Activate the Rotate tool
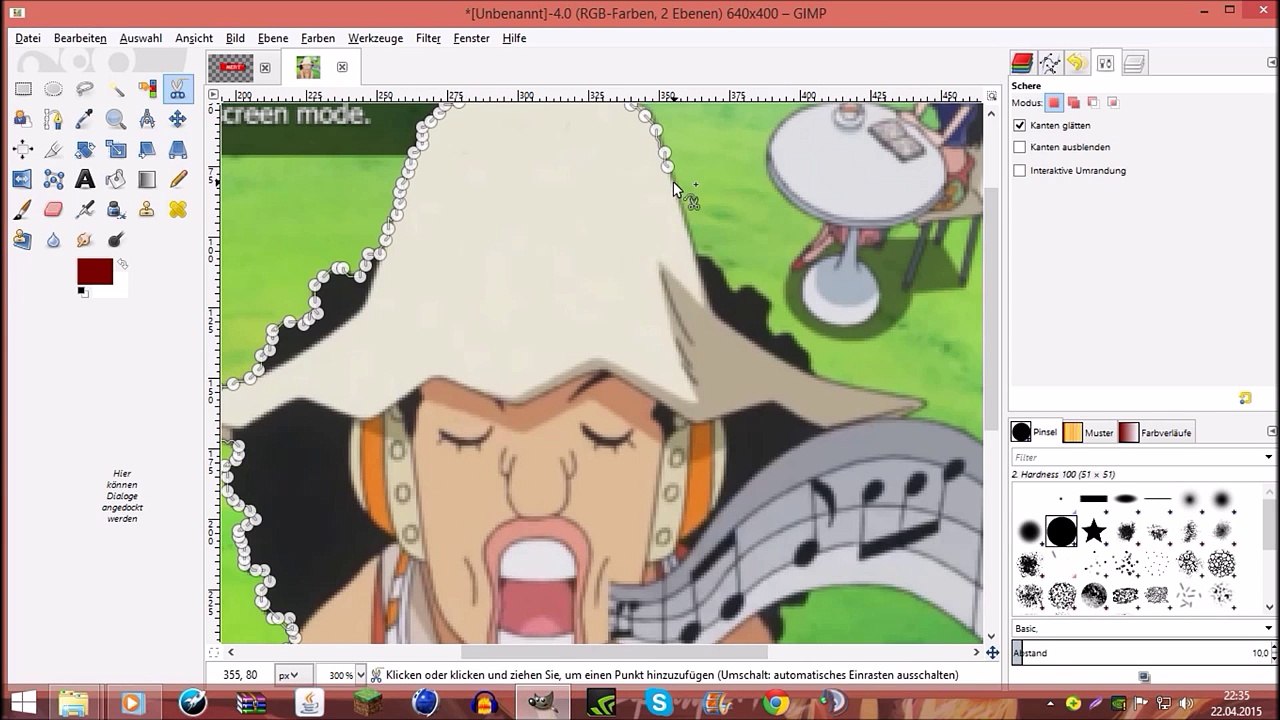Screen dimensions: 1280x720 pyautogui.click(x=85, y=149)
